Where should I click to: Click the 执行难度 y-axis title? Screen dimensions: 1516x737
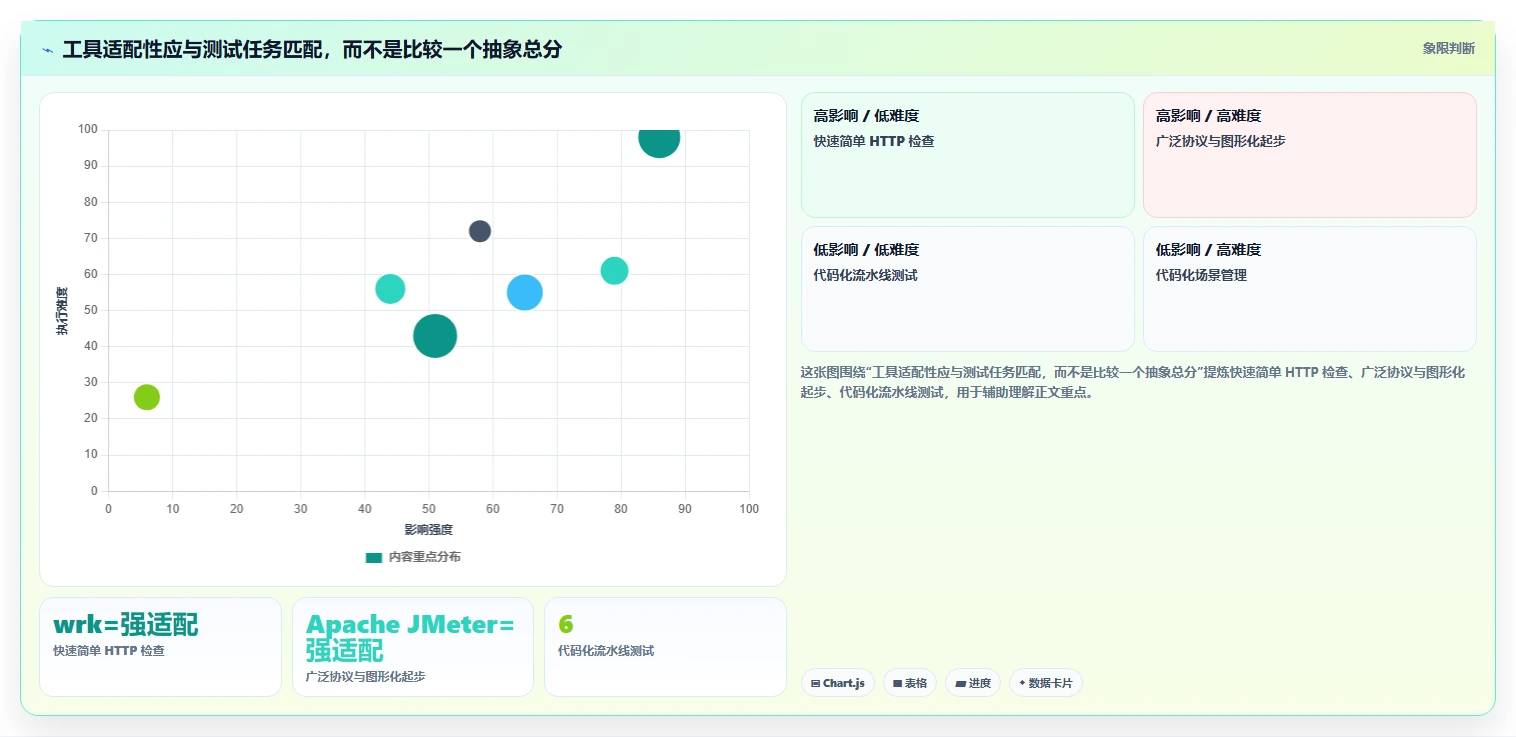pyautogui.click(x=62, y=311)
